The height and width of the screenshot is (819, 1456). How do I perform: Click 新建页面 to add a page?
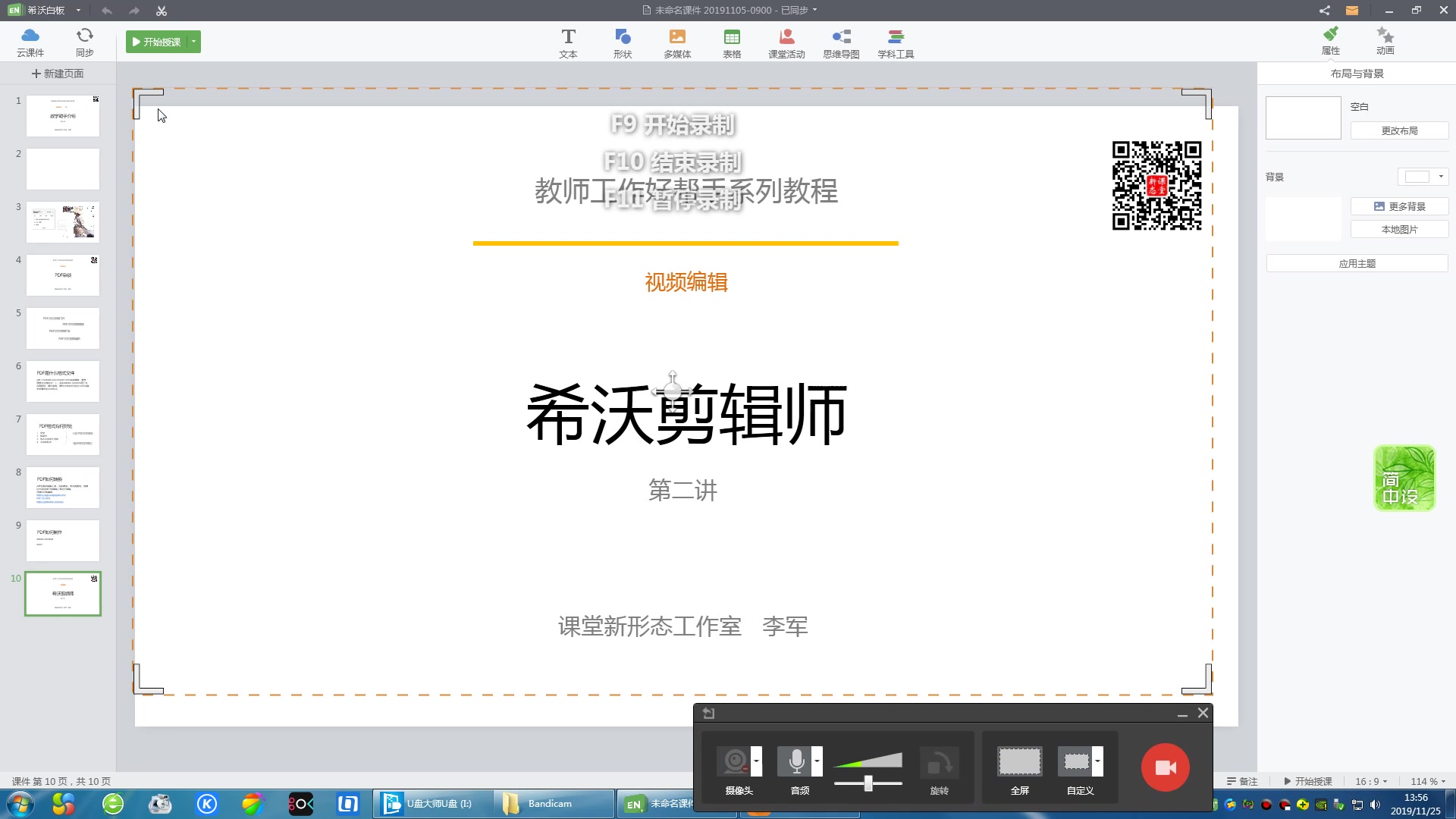pos(58,74)
